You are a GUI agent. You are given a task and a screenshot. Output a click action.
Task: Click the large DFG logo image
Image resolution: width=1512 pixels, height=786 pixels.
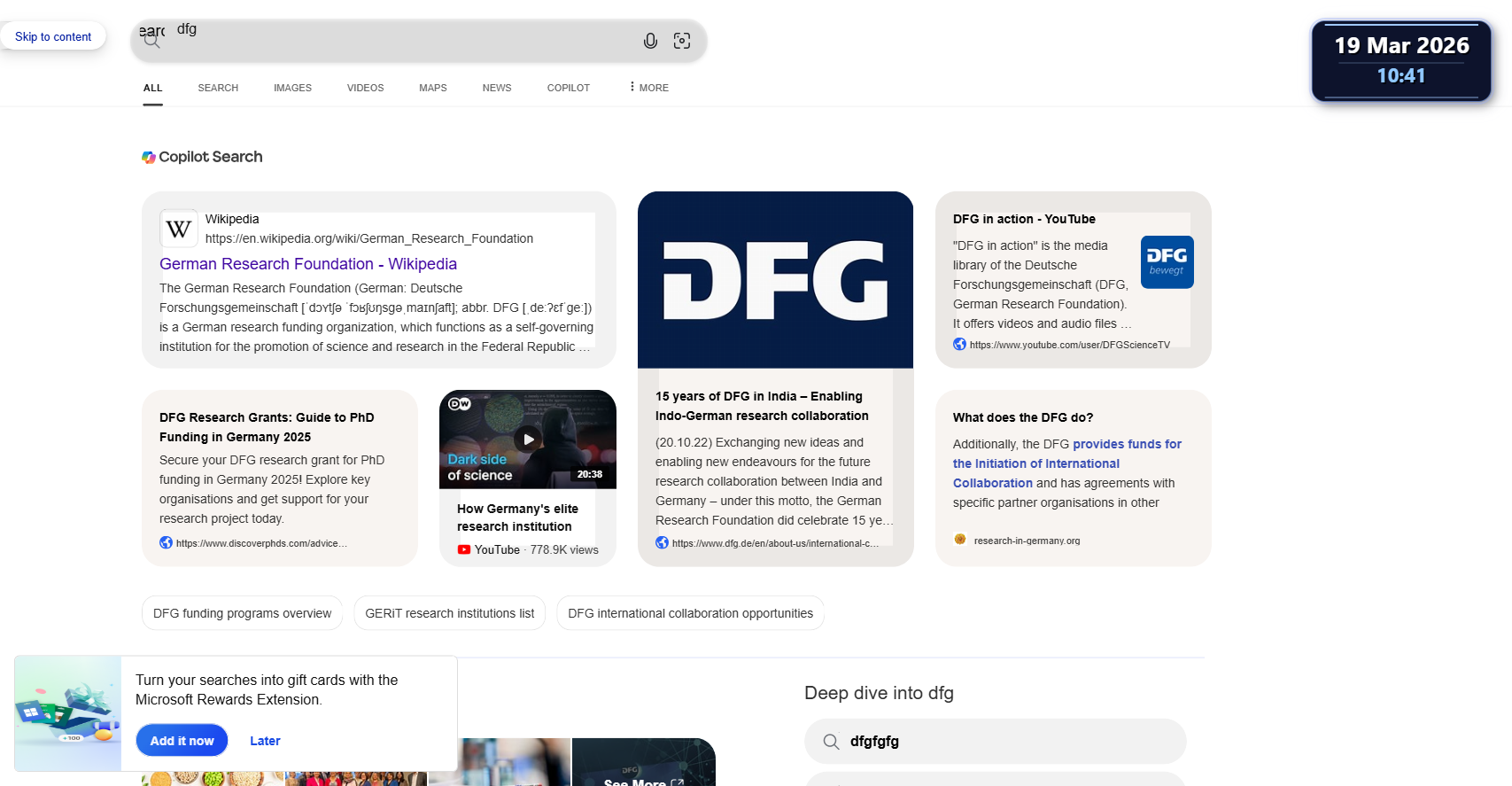click(775, 280)
